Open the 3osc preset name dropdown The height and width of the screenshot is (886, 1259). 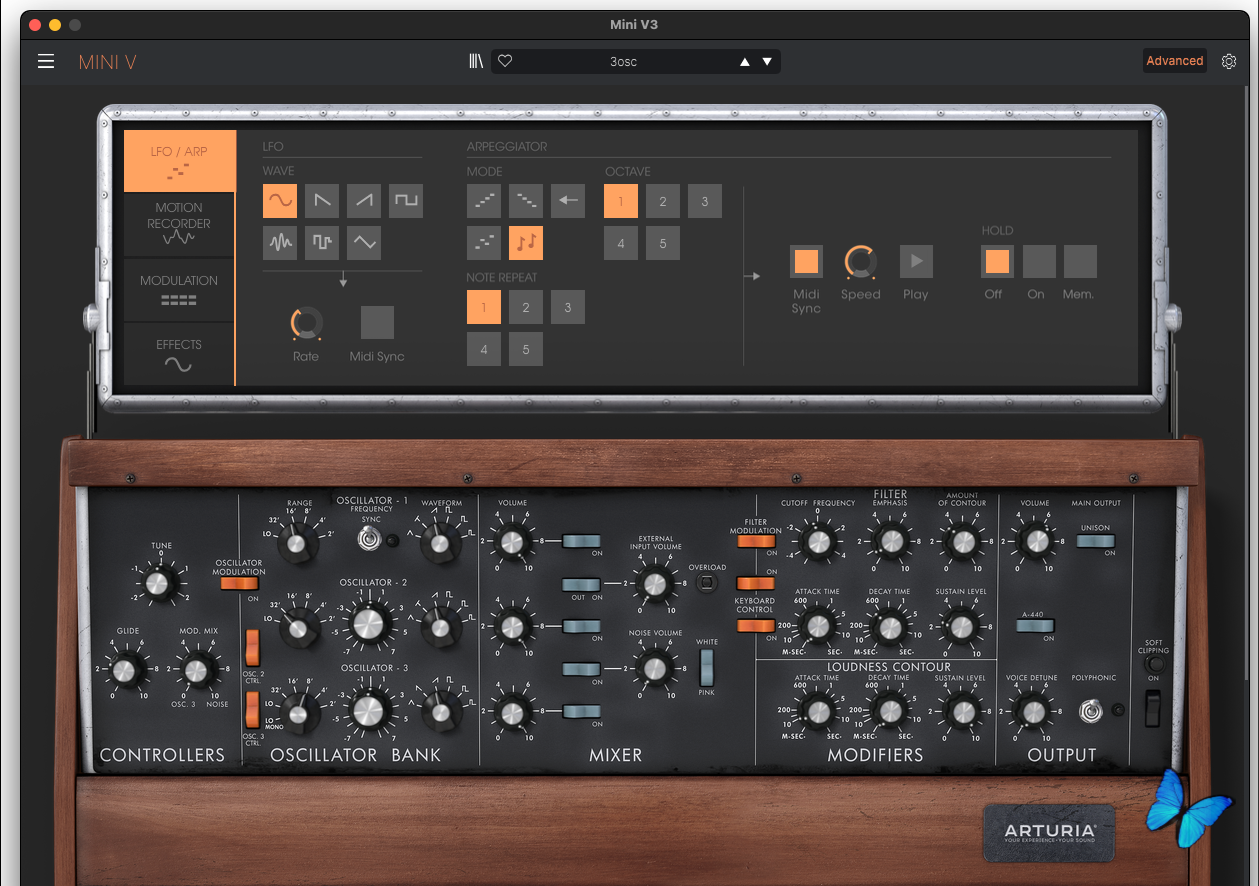point(623,62)
